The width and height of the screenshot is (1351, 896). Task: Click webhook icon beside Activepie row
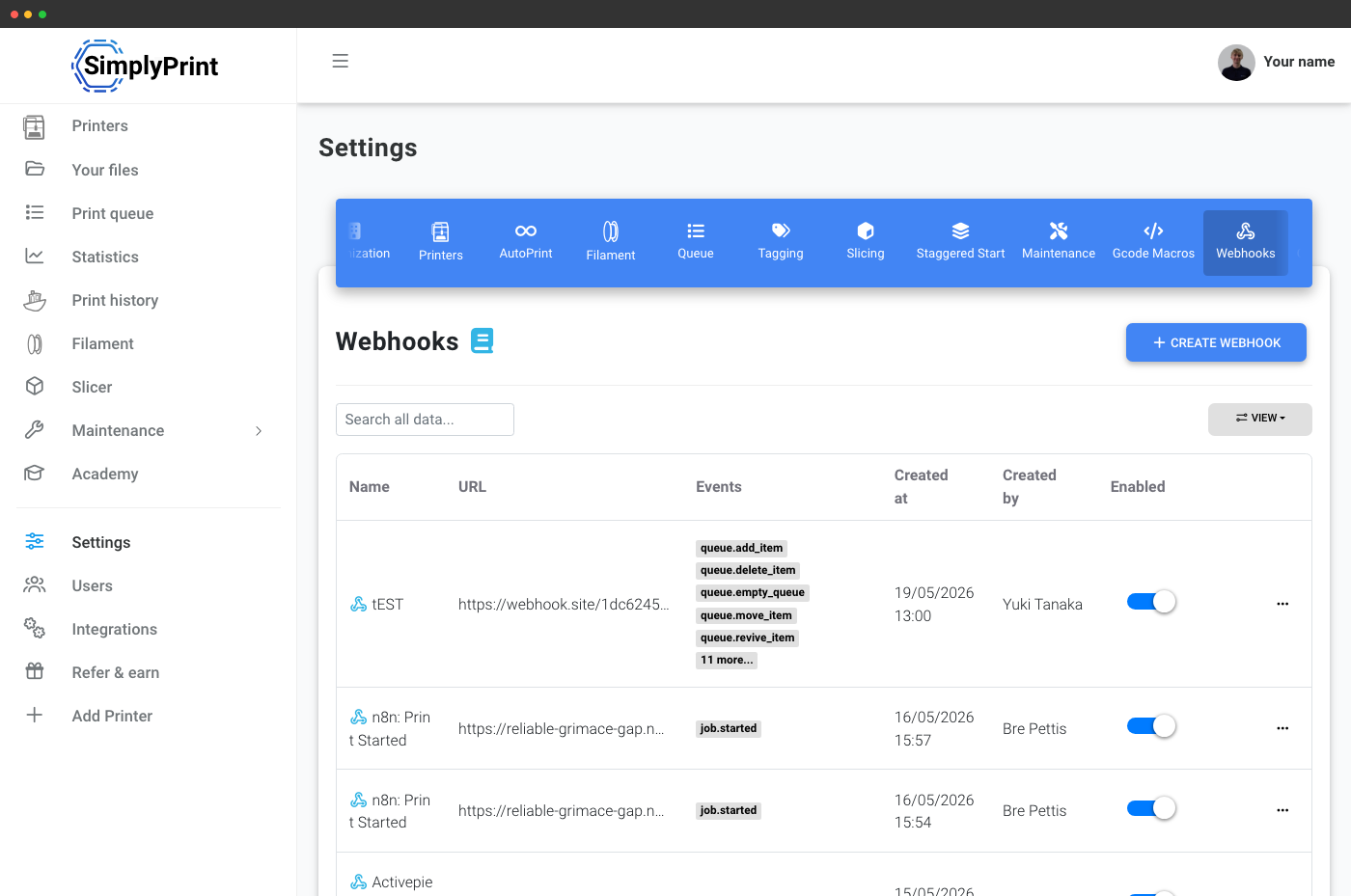(359, 882)
